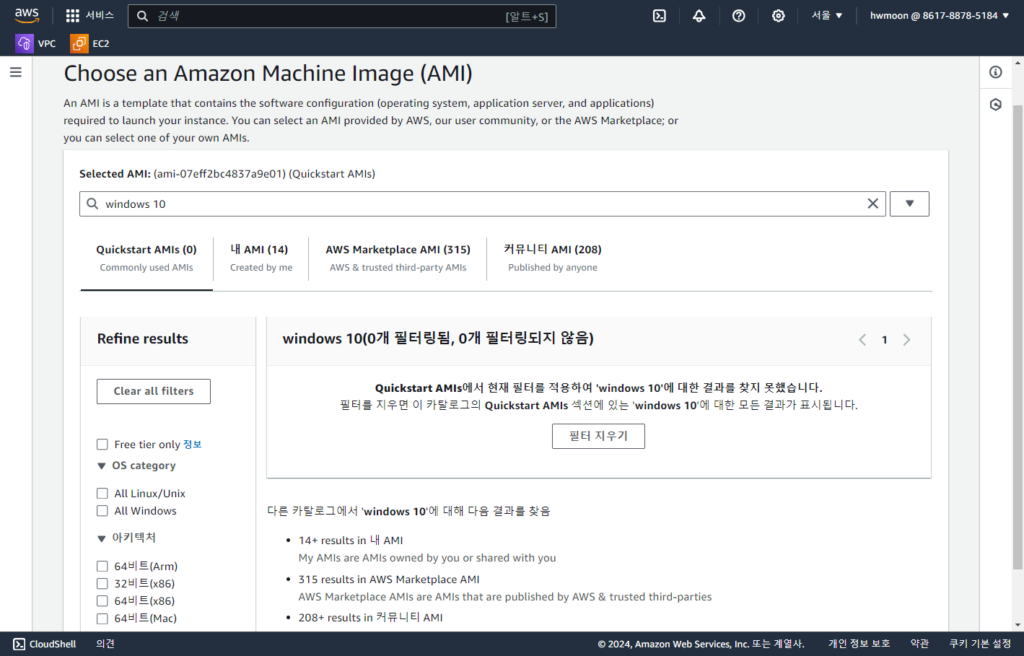Image resolution: width=1024 pixels, height=656 pixels.
Task: Open the left navigation hamburger menu
Action: coord(16,73)
